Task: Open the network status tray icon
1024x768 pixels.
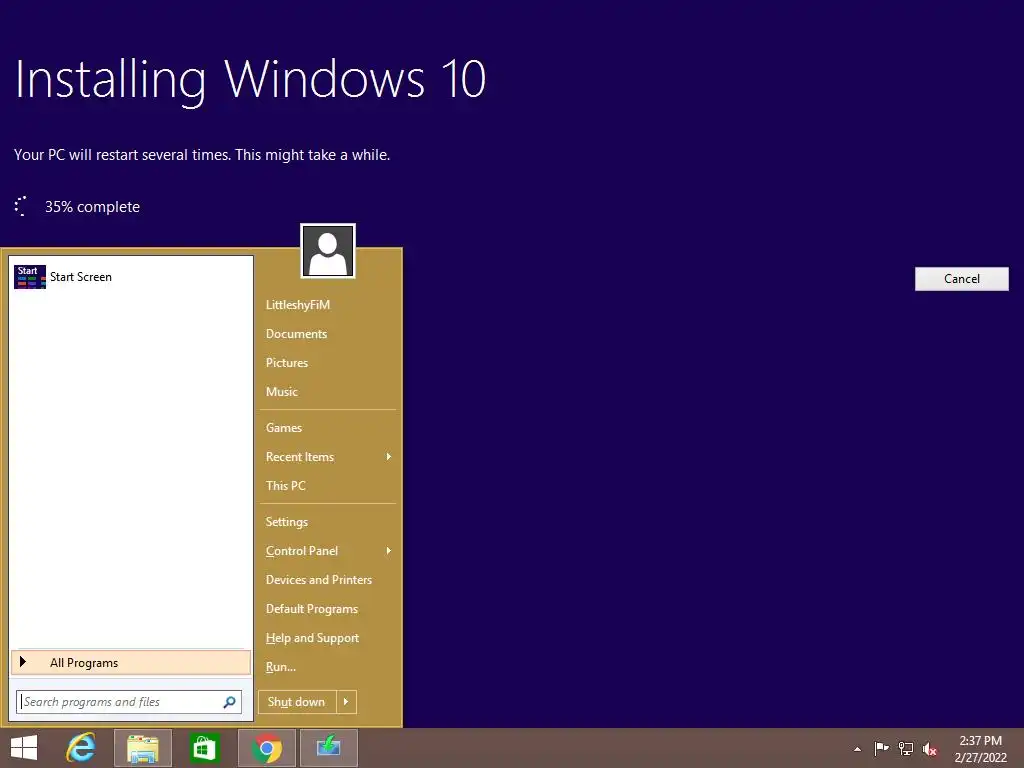Action: (906, 748)
